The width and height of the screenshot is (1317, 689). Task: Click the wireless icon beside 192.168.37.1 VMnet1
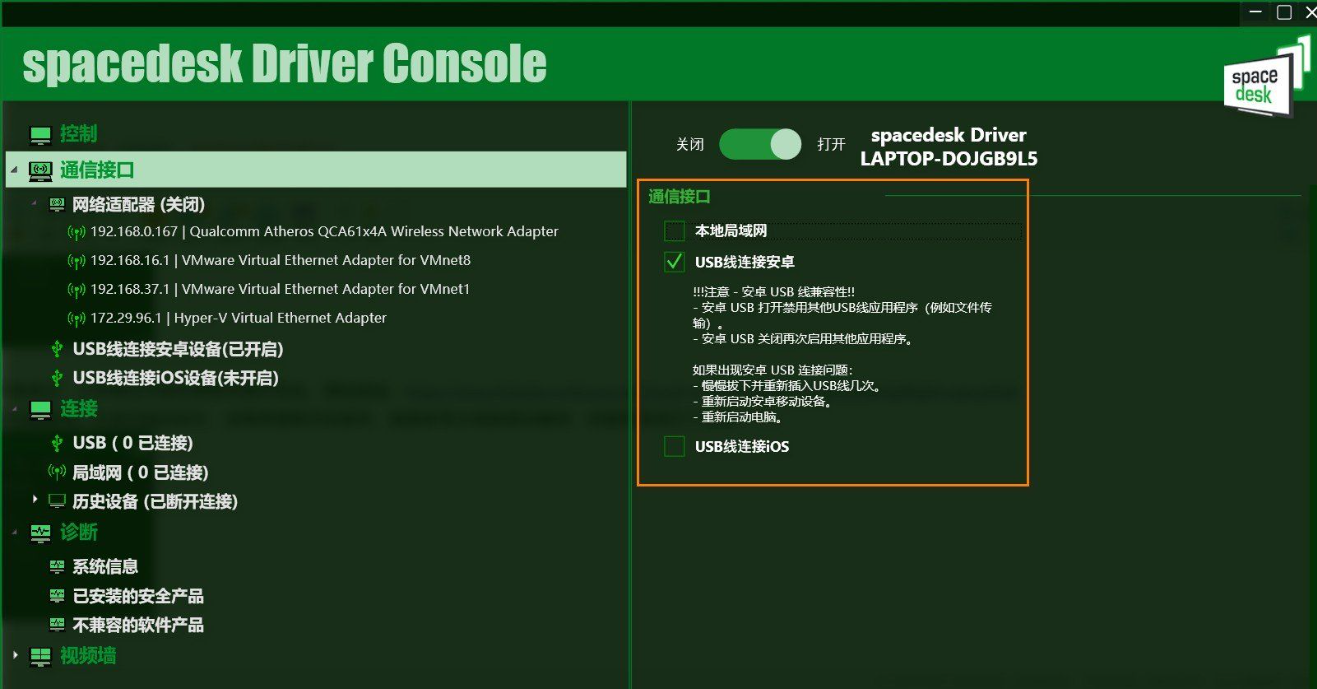point(76,290)
